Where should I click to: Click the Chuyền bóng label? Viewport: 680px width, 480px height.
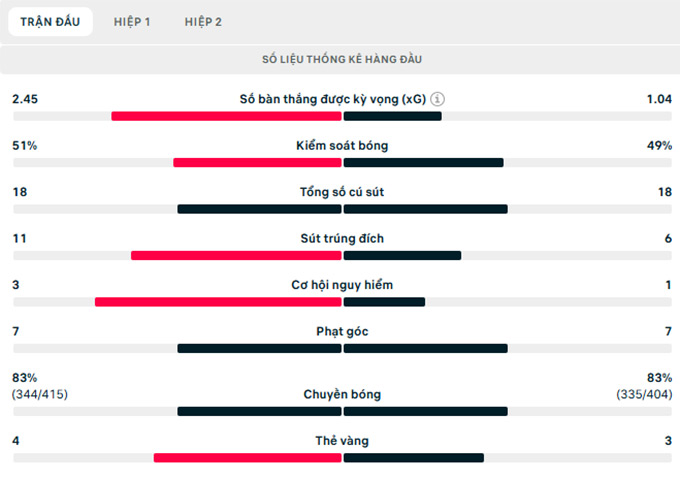342,394
